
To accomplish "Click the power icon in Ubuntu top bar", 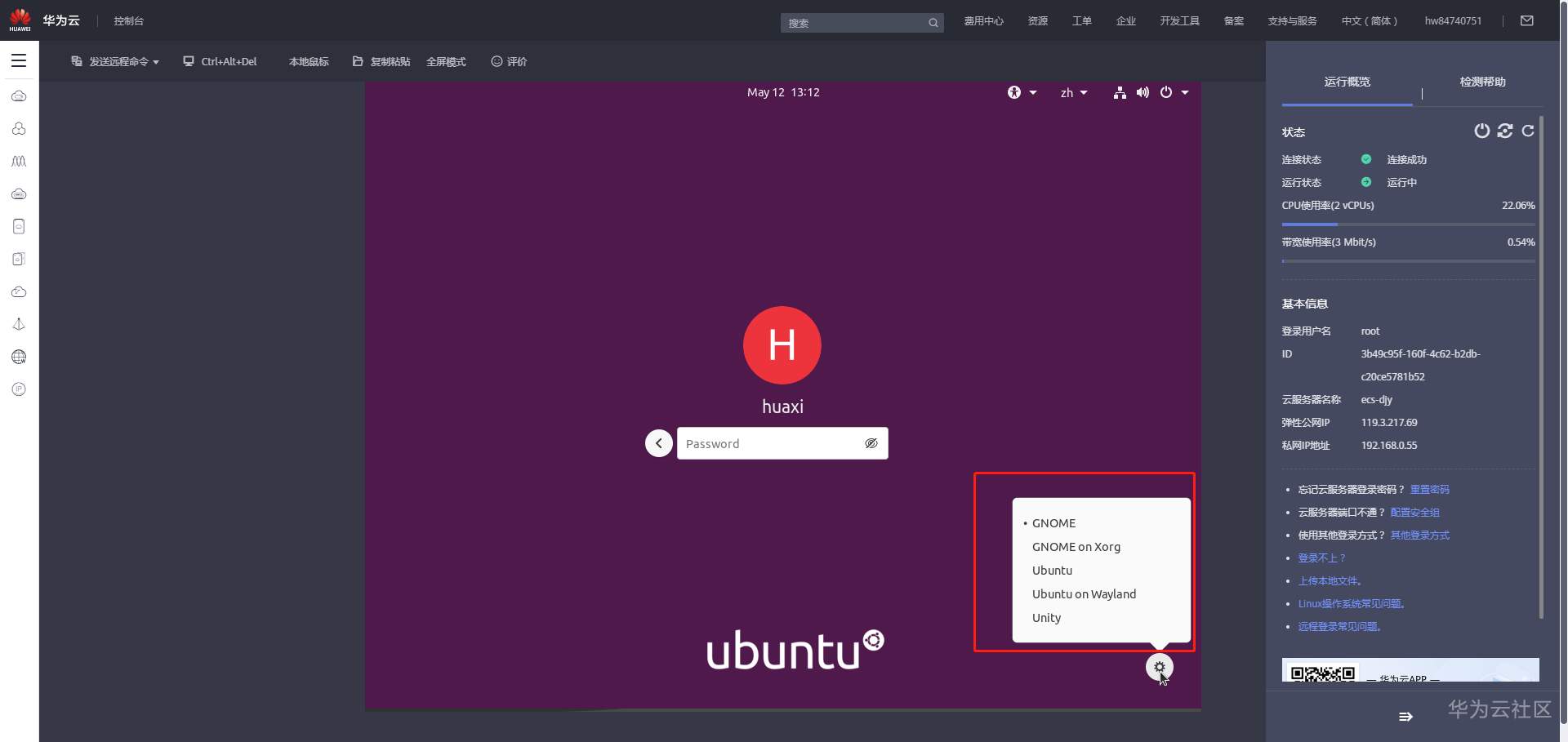I will [1166, 93].
